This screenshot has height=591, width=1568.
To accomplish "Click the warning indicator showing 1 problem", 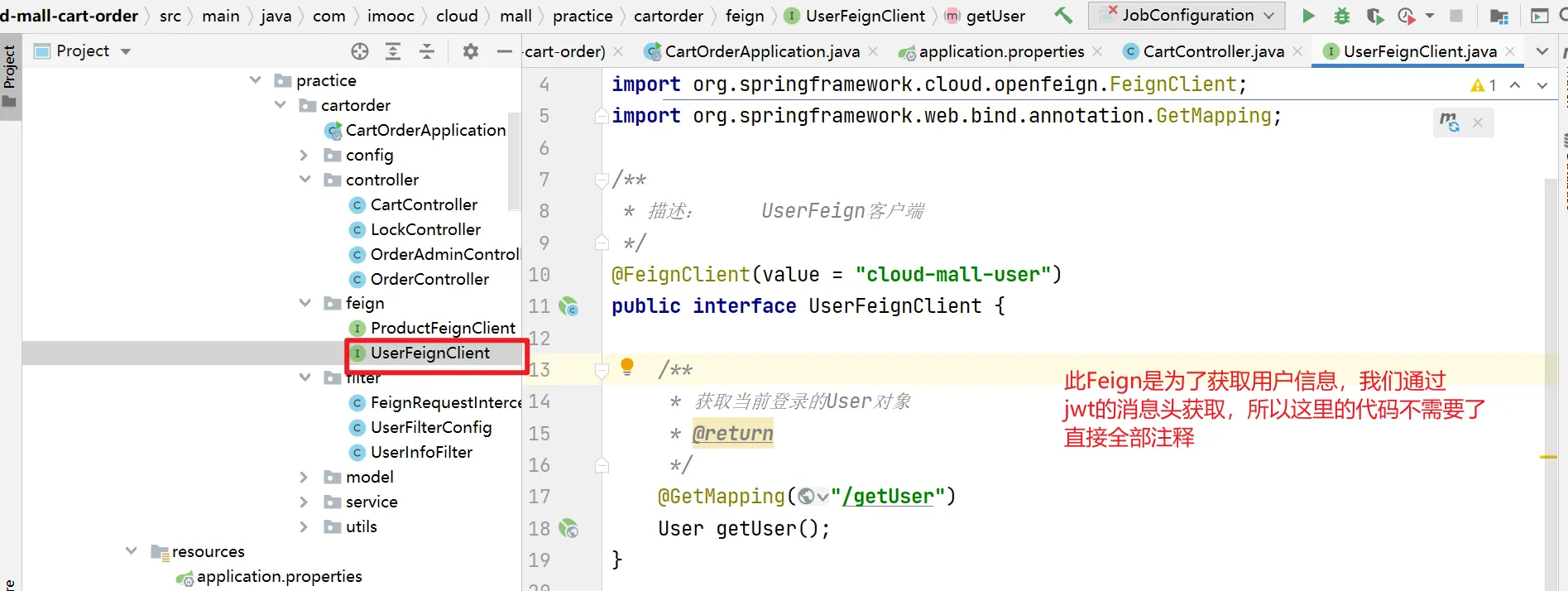I will [1484, 84].
